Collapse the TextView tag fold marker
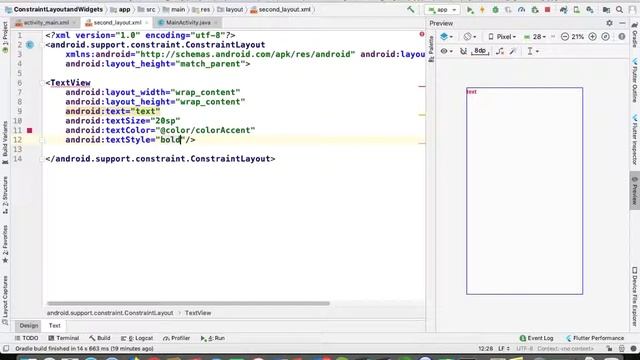640x360 pixels. 42,83
